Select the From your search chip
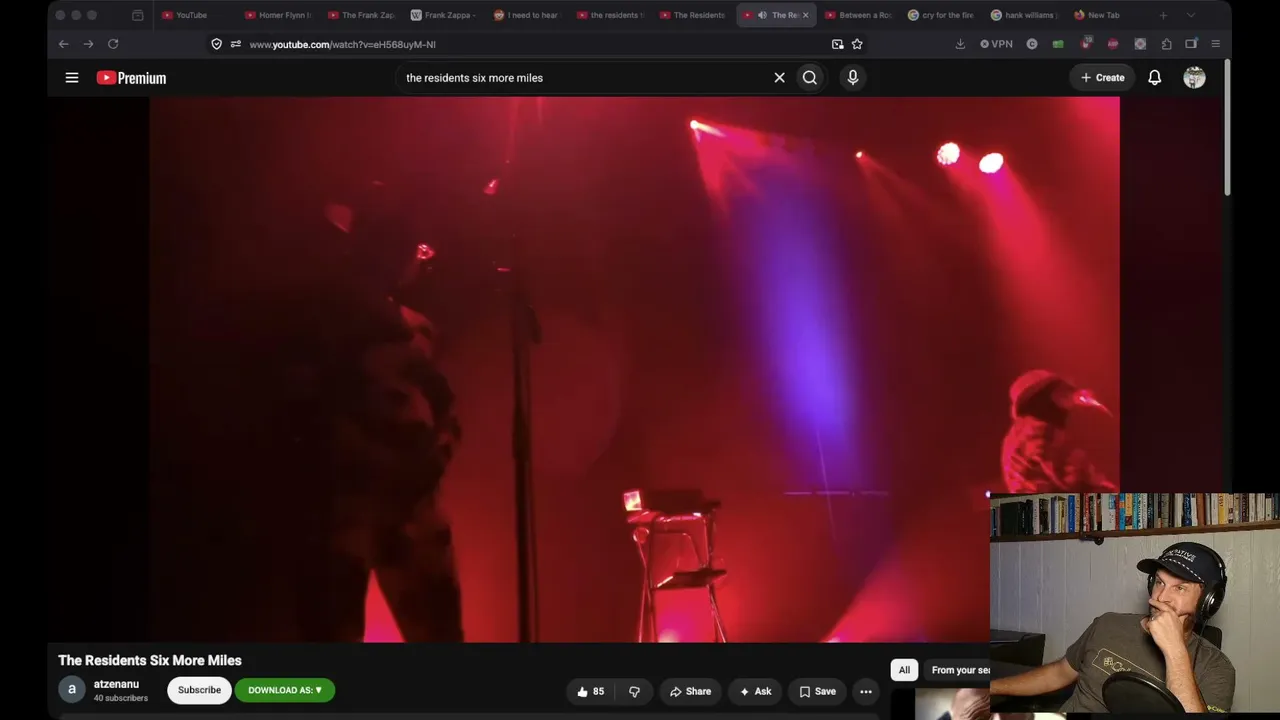 [x=960, y=670]
